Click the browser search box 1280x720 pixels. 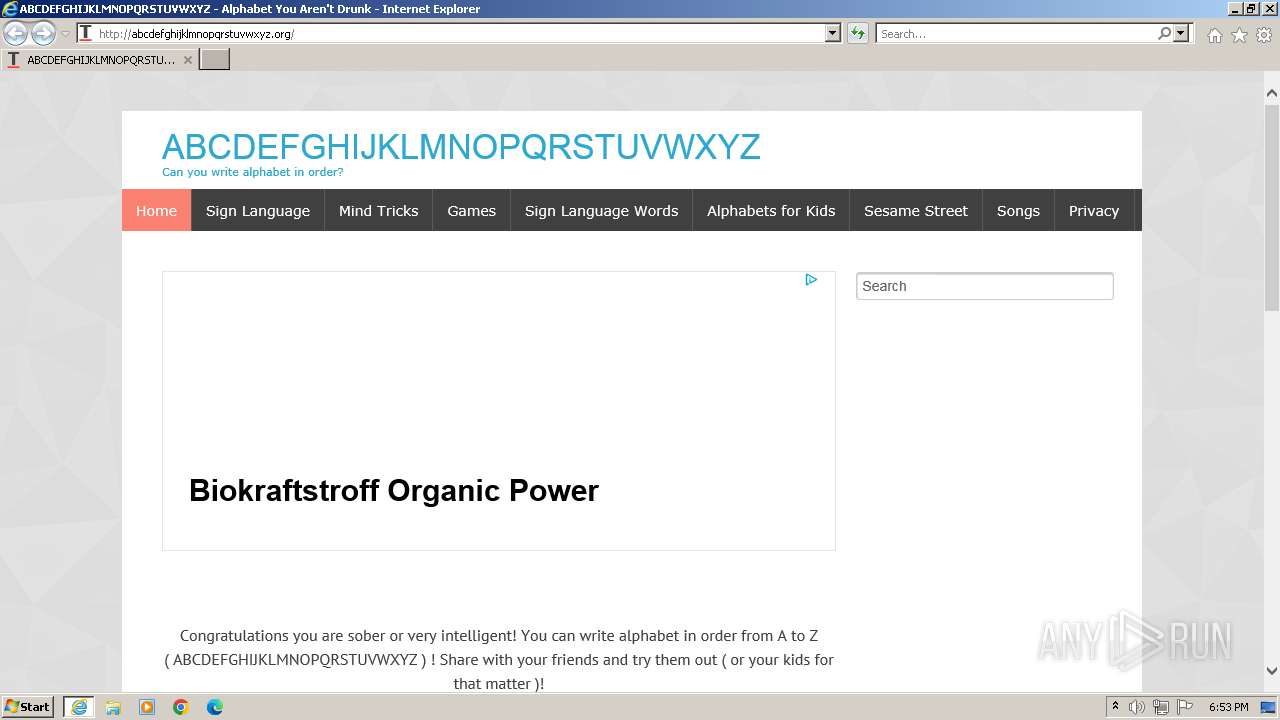pyautogui.click(x=1016, y=33)
